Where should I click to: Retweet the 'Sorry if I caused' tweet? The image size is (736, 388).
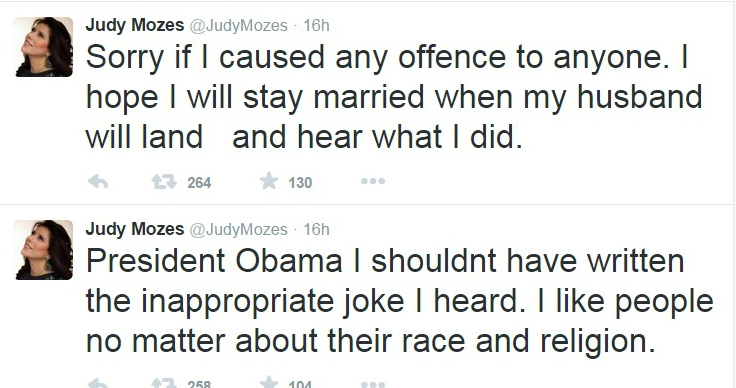coord(164,182)
